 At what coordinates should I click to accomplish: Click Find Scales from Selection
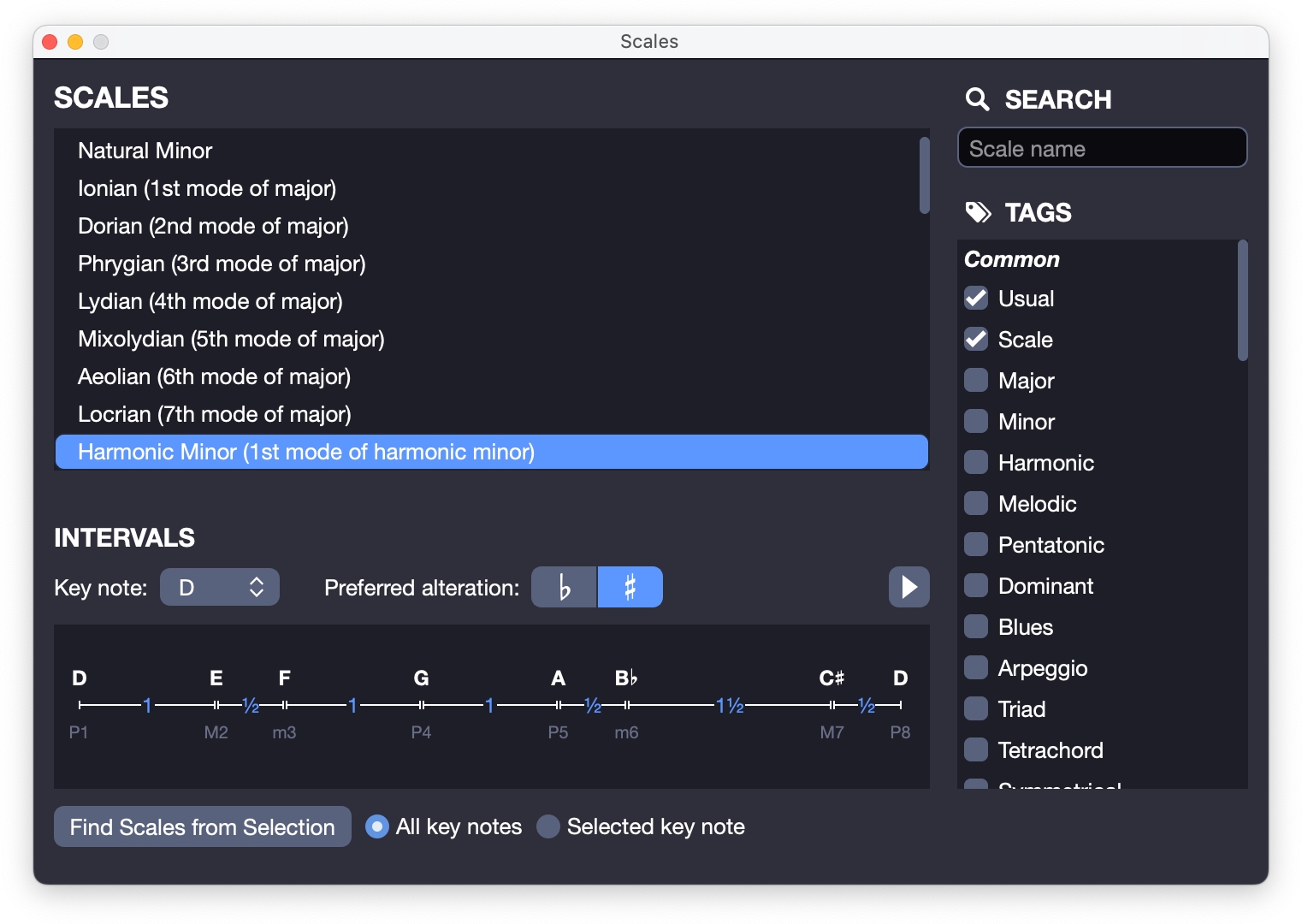(202, 826)
